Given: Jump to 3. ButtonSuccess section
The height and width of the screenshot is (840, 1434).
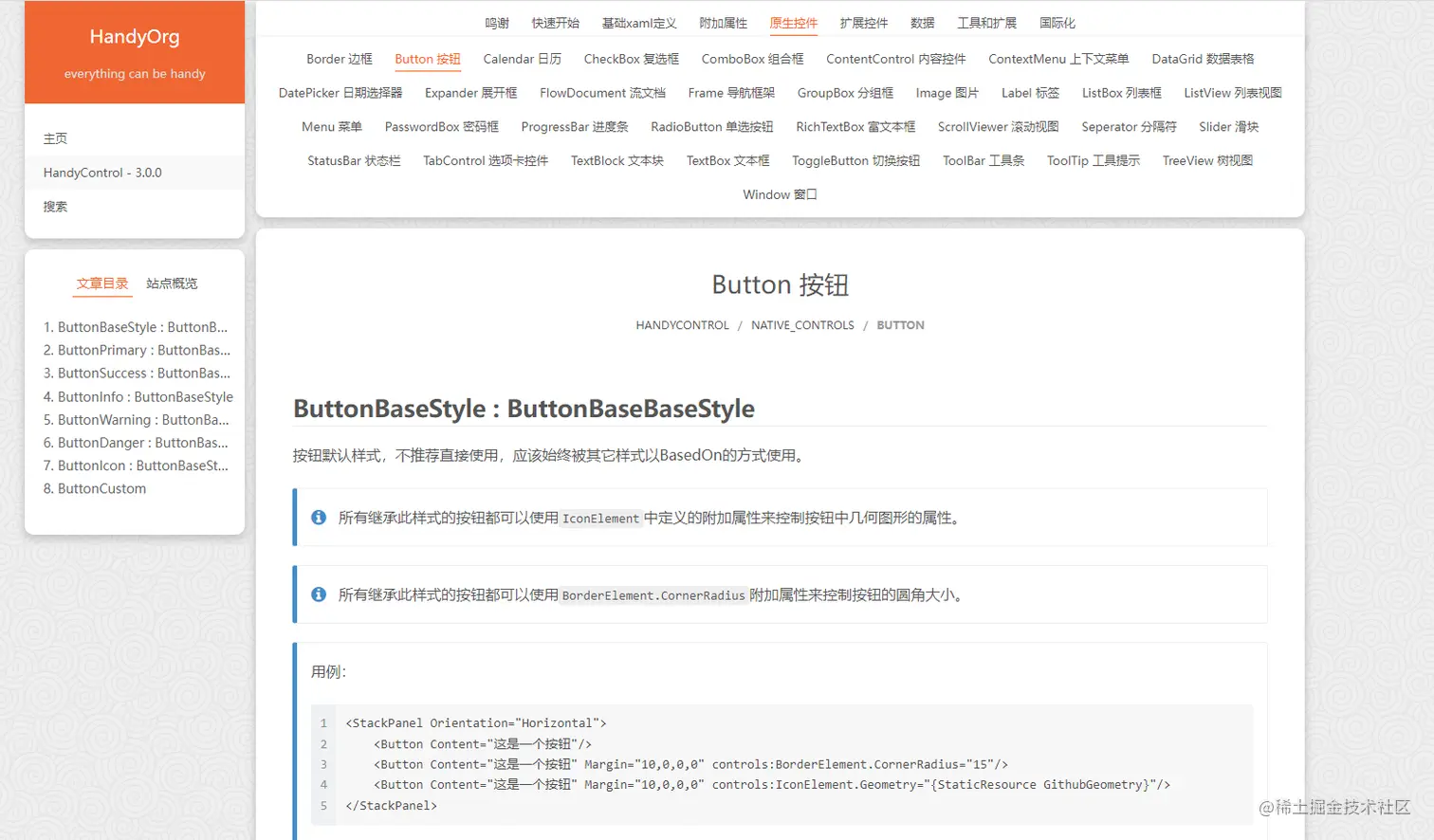Looking at the screenshot, I should pos(137,374).
